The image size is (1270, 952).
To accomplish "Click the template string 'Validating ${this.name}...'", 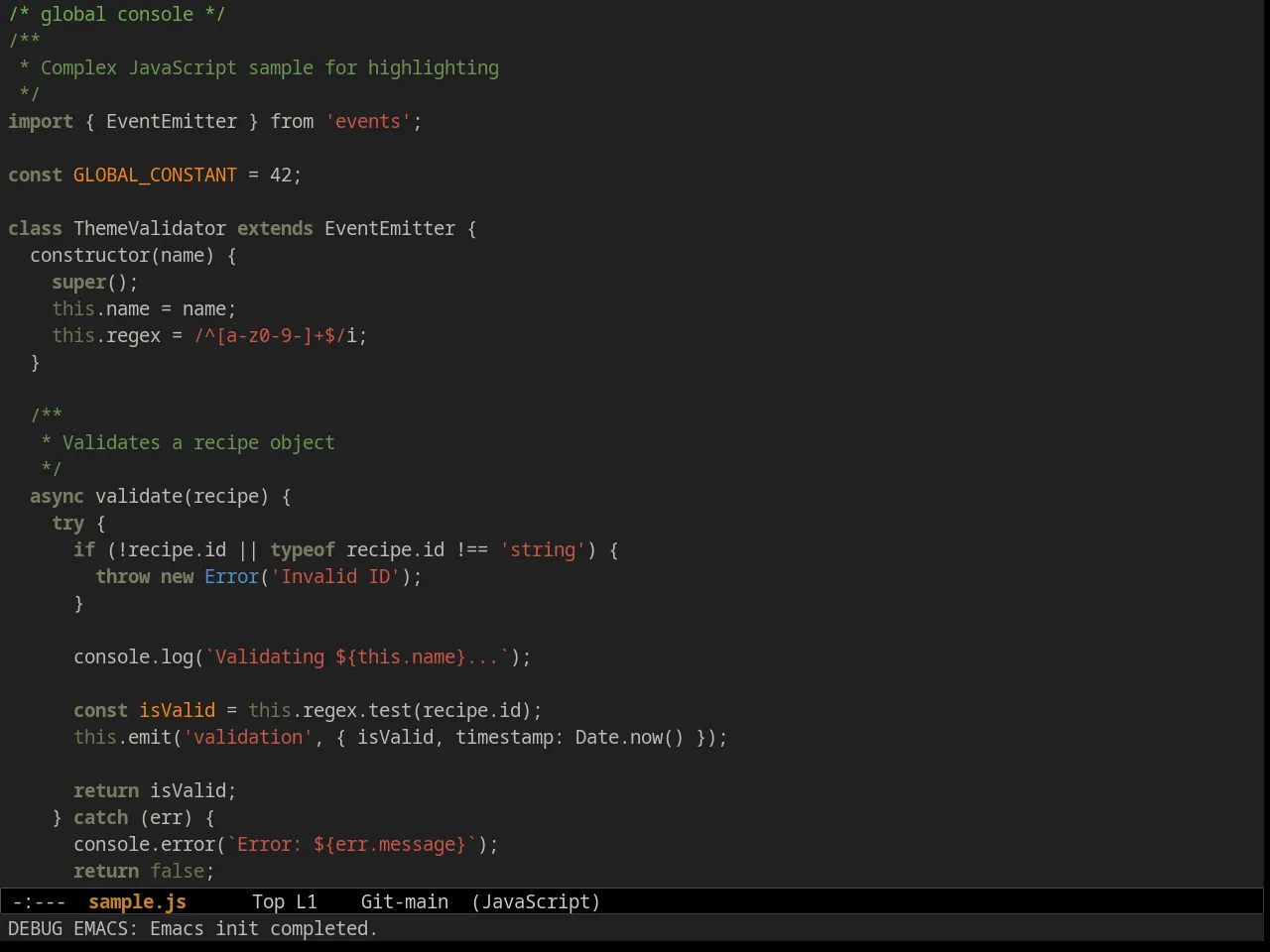I will 357,656.
